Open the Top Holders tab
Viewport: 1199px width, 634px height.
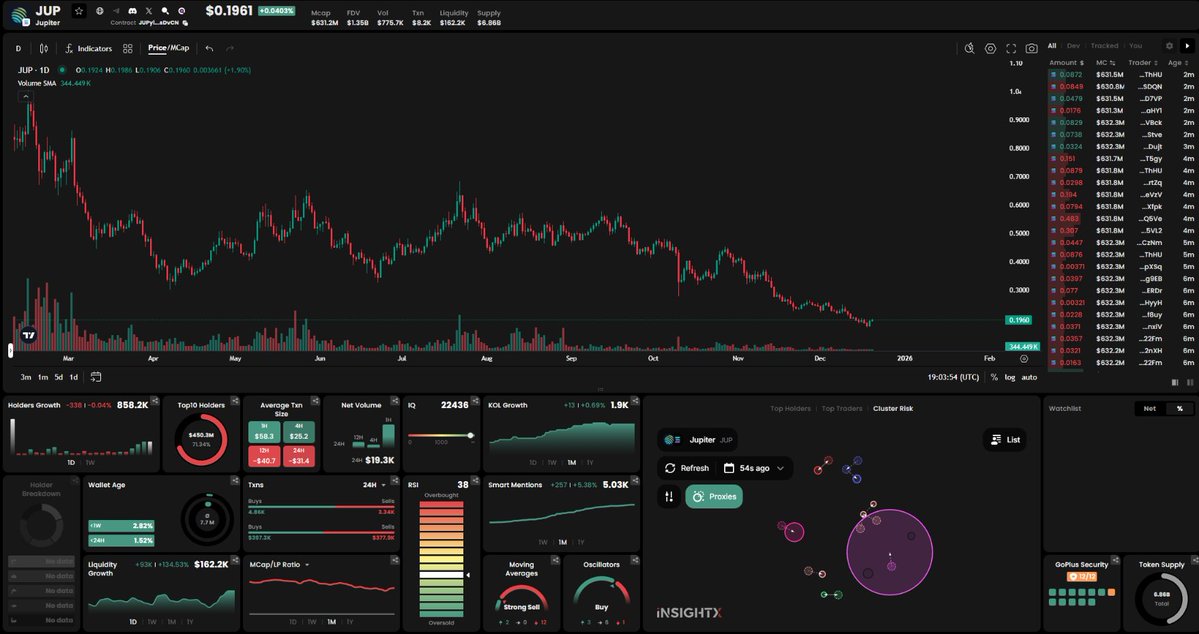pos(790,408)
